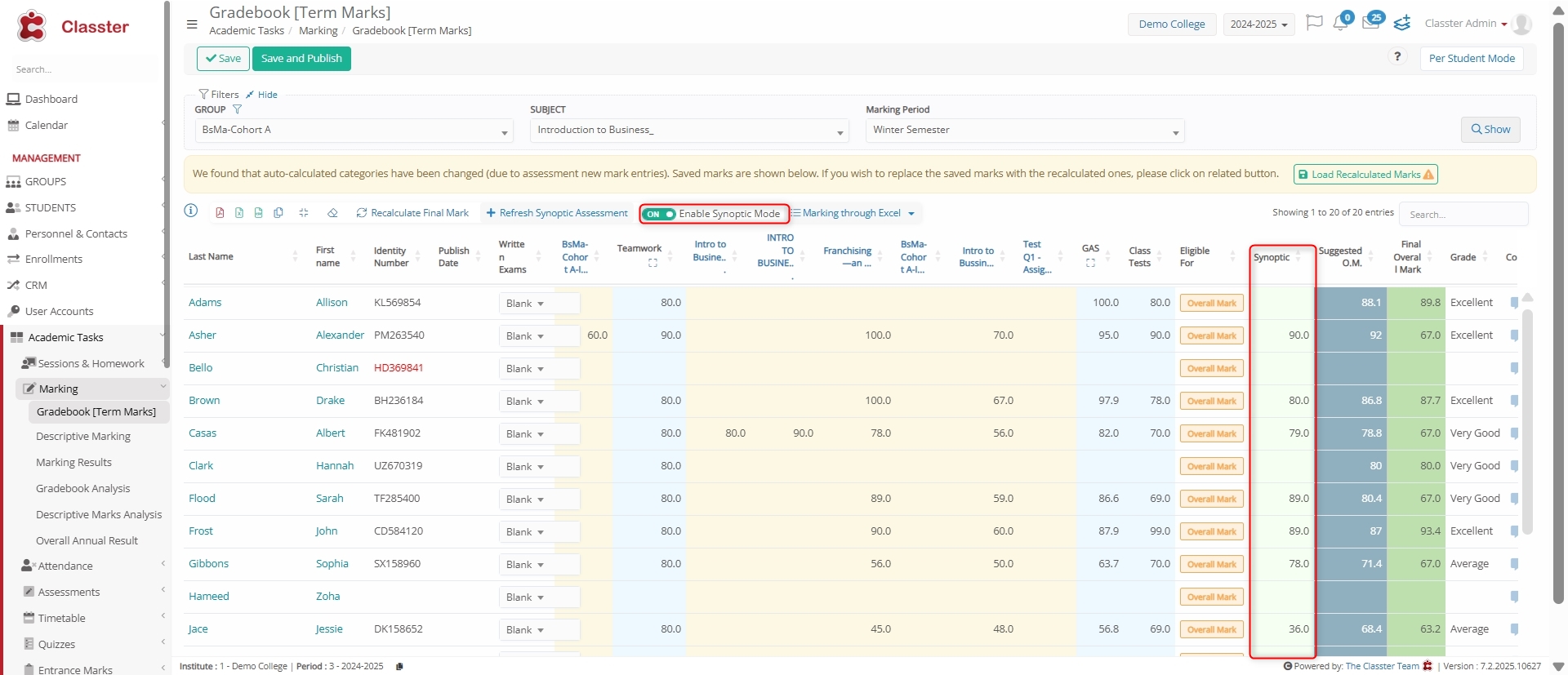Toggle the Enable Synoptic Mode switch
The image size is (1568, 675).
(659, 214)
